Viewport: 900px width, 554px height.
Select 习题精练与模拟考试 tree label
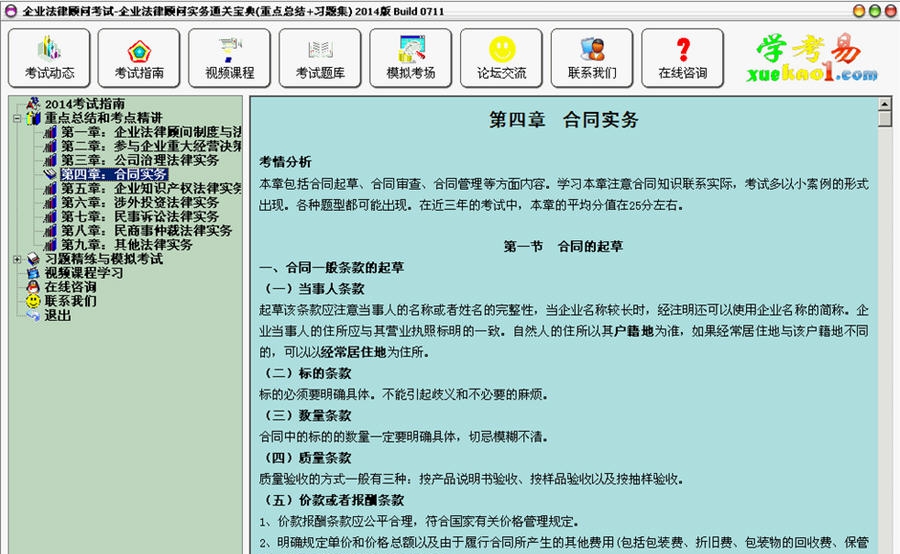point(103,259)
